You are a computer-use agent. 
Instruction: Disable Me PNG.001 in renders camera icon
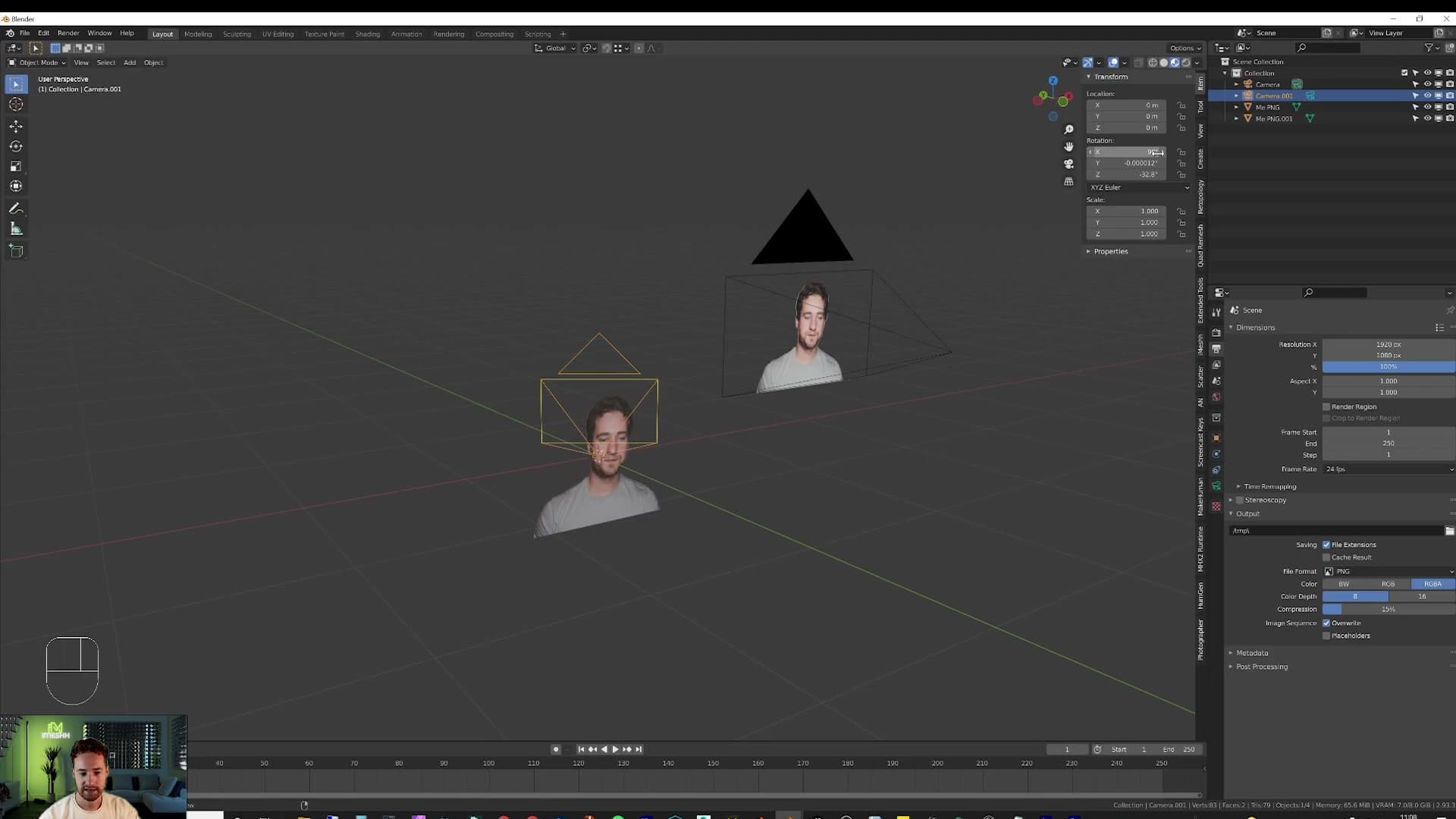point(1450,119)
